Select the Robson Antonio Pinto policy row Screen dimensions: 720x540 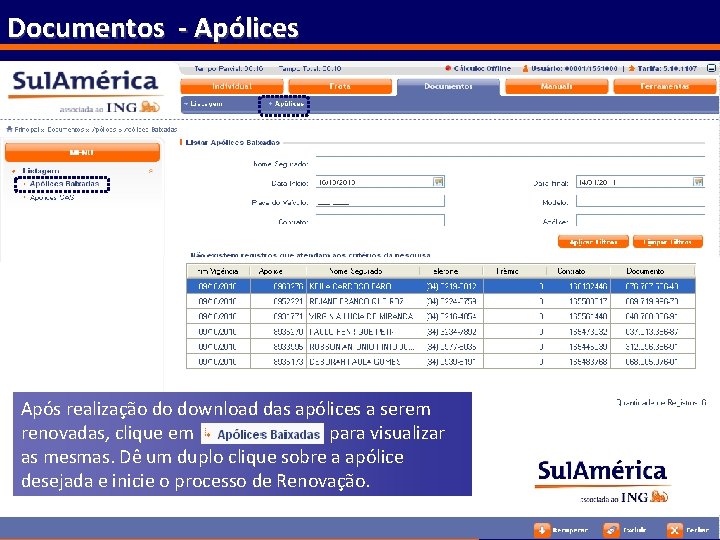(441, 346)
